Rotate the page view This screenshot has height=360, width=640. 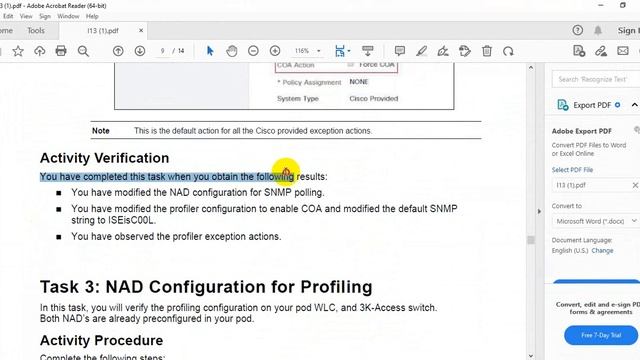(x=508, y=51)
